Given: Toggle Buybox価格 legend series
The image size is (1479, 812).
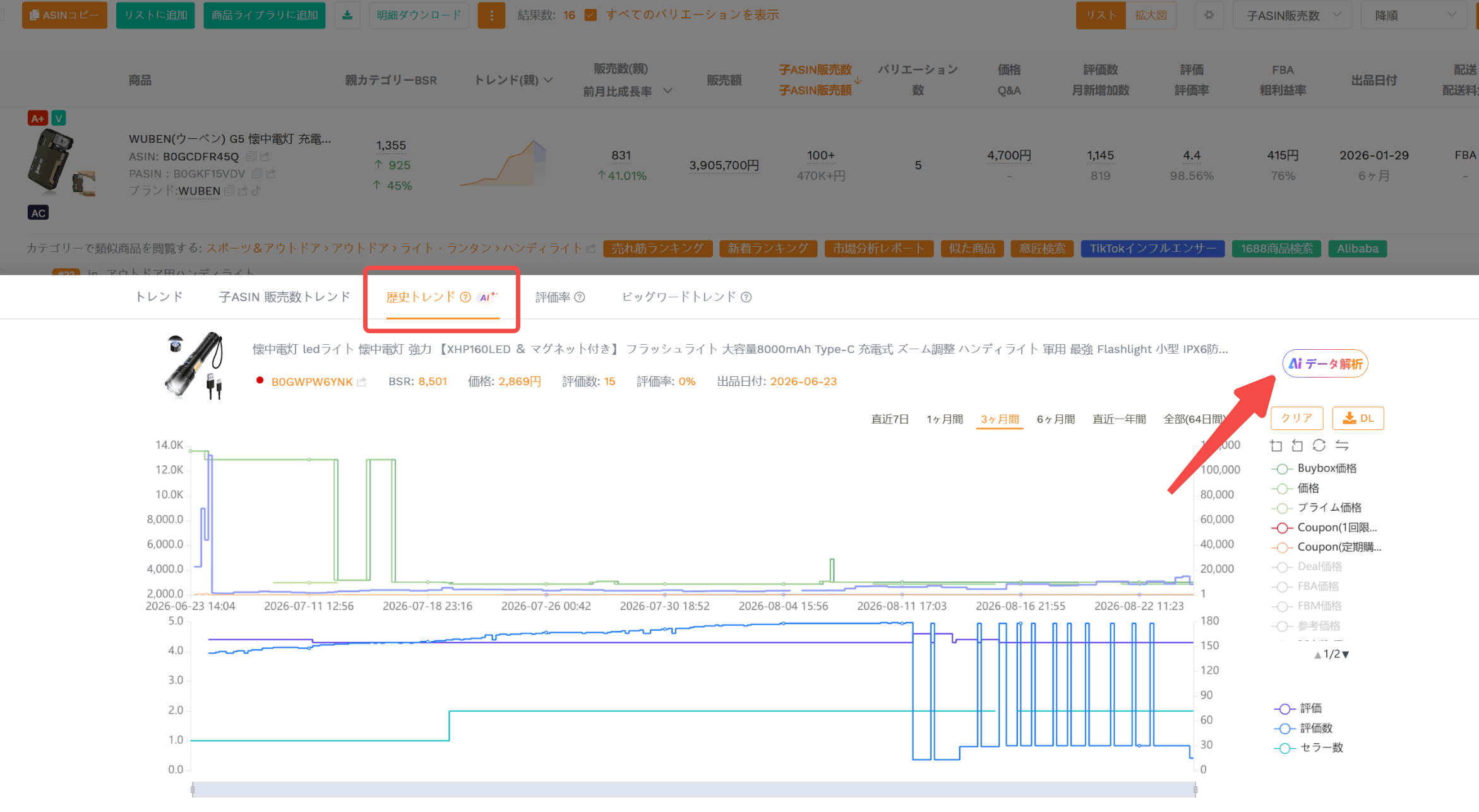Looking at the screenshot, I should click(1315, 469).
